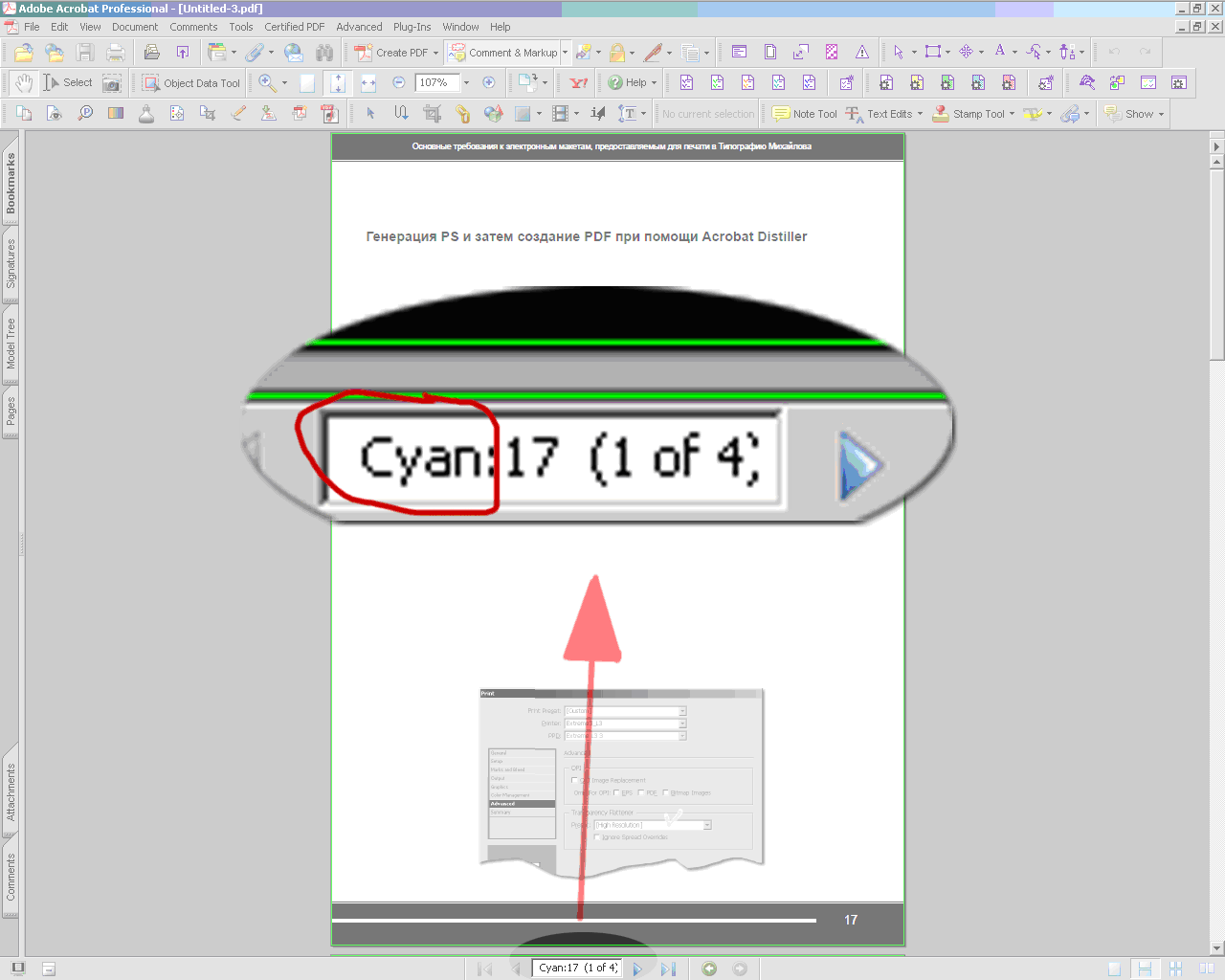The image size is (1225, 980).
Task: Toggle Actual Size page view
Action: (307, 83)
